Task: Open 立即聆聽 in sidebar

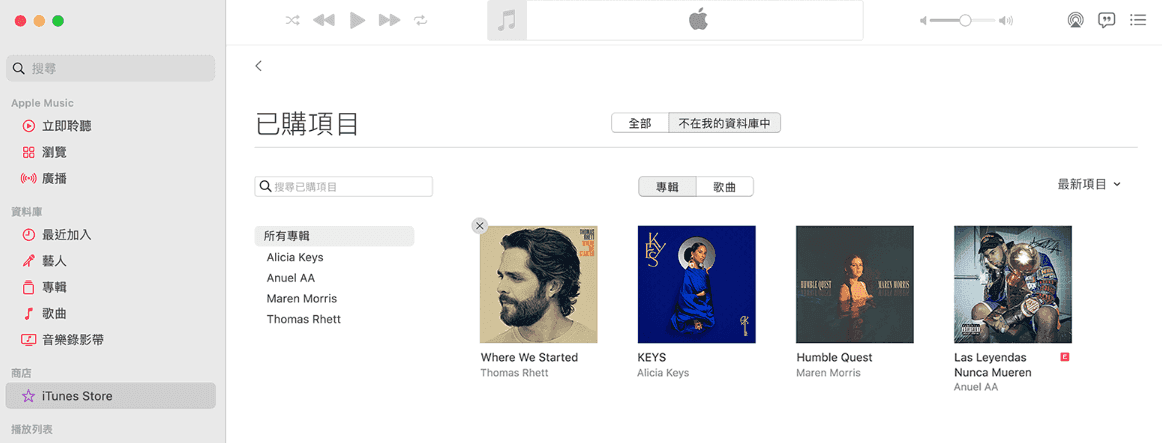Action: point(57,126)
